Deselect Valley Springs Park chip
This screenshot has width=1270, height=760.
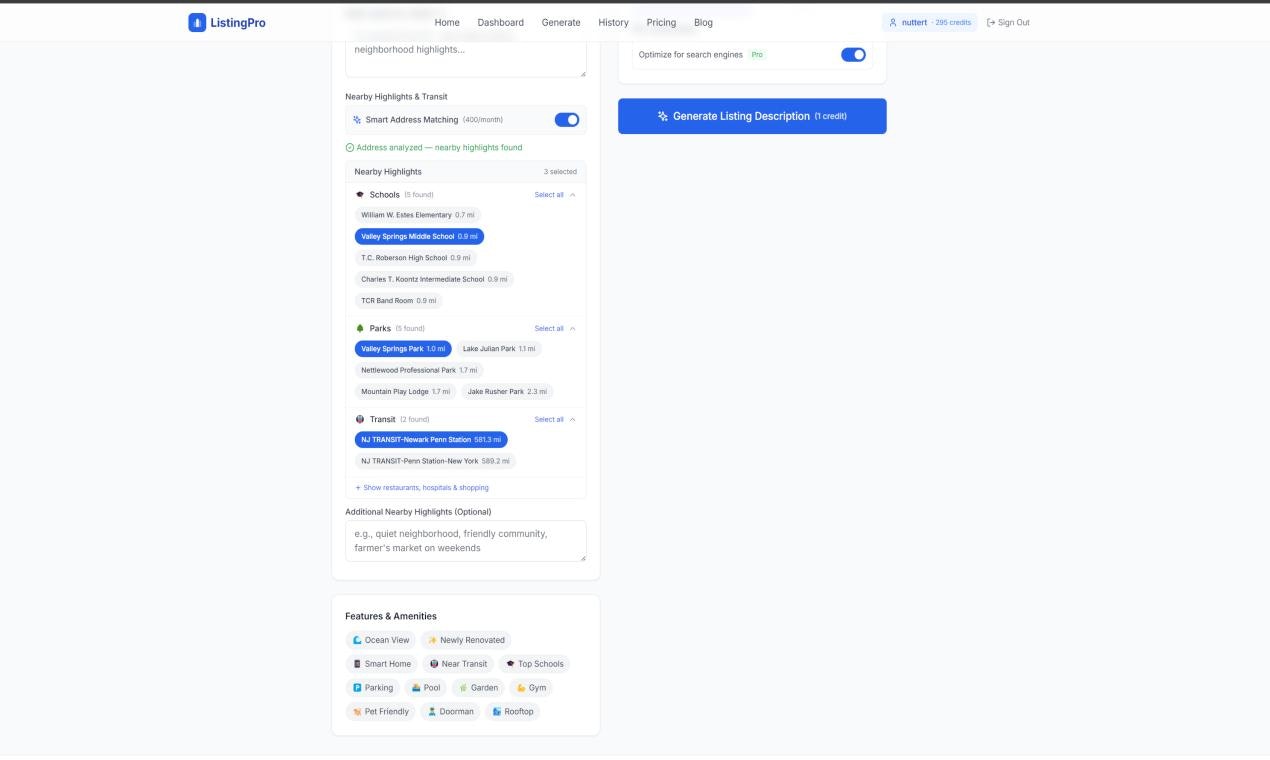tap(403, 349)
